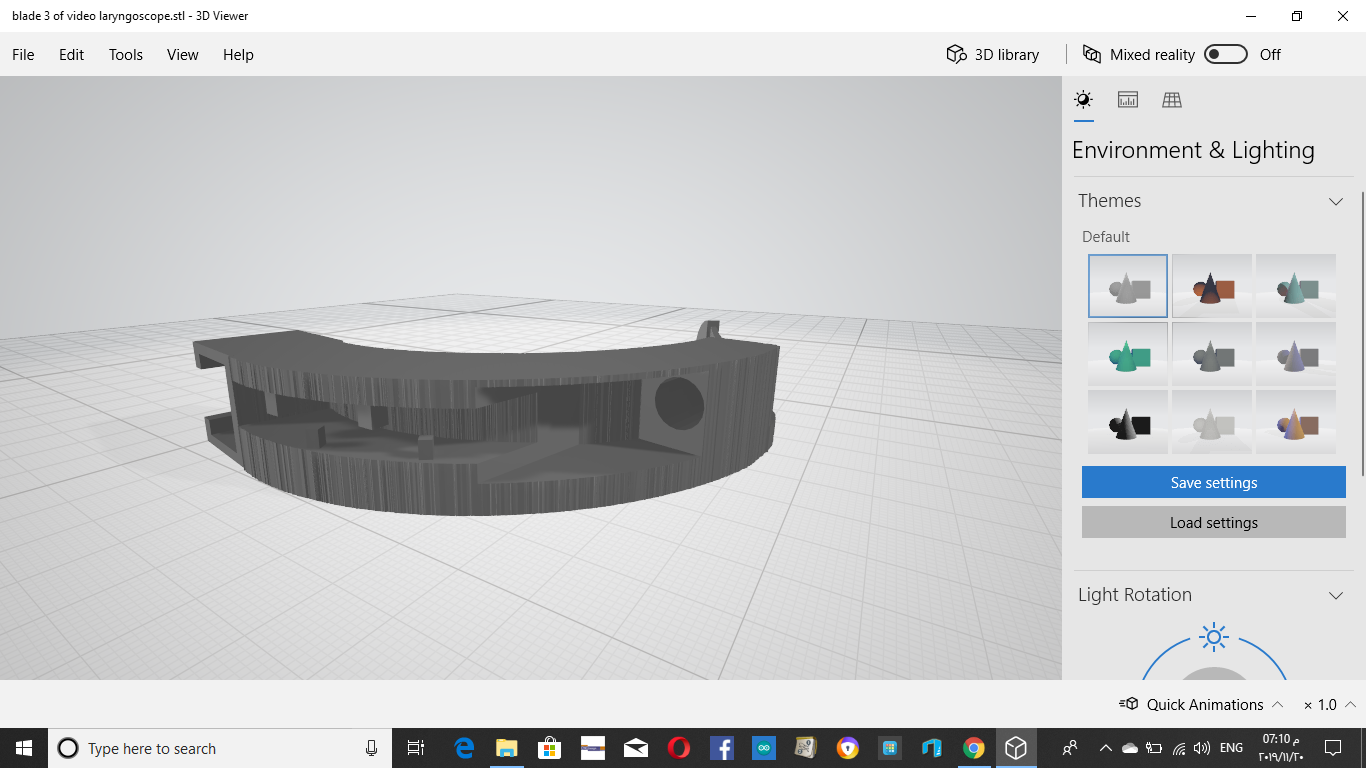Open the 3D library
Image resolution: width=1366 pixels, height=768 pixels.
[993, 54]
